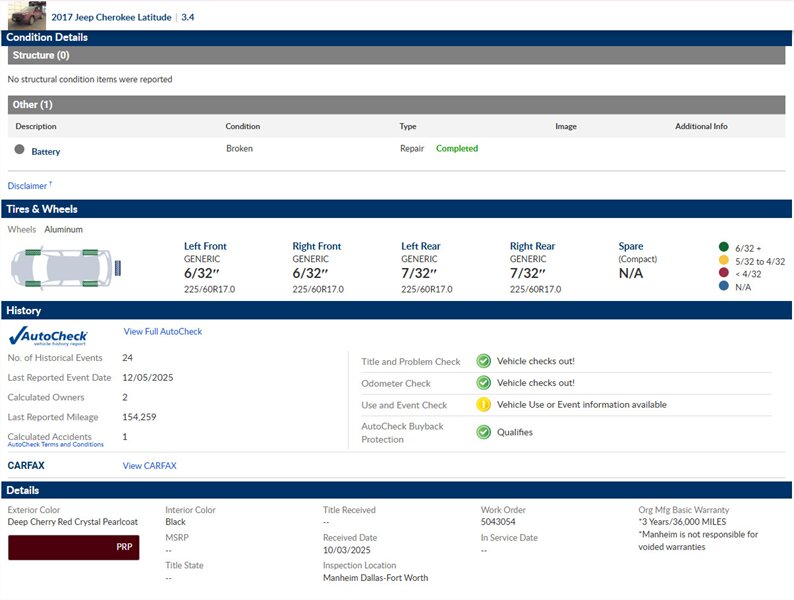Click the car tire diagram icon
The height and width of the screenshot is (600, 794).
[65, 267]
